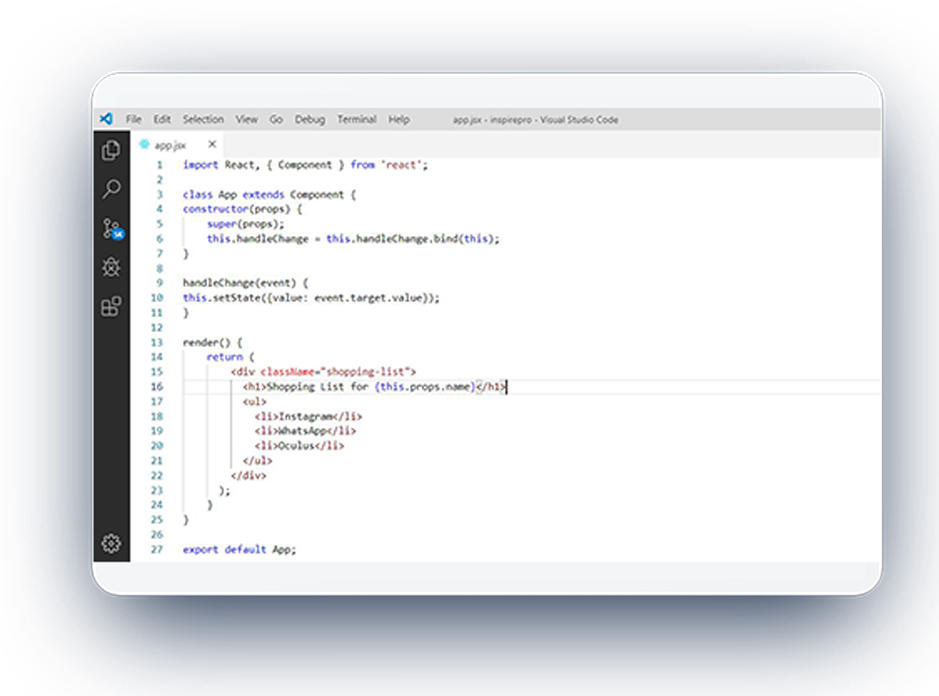939x696 pixels.
Task: Open the Manage gear icon
Action: tap(111, 543)
